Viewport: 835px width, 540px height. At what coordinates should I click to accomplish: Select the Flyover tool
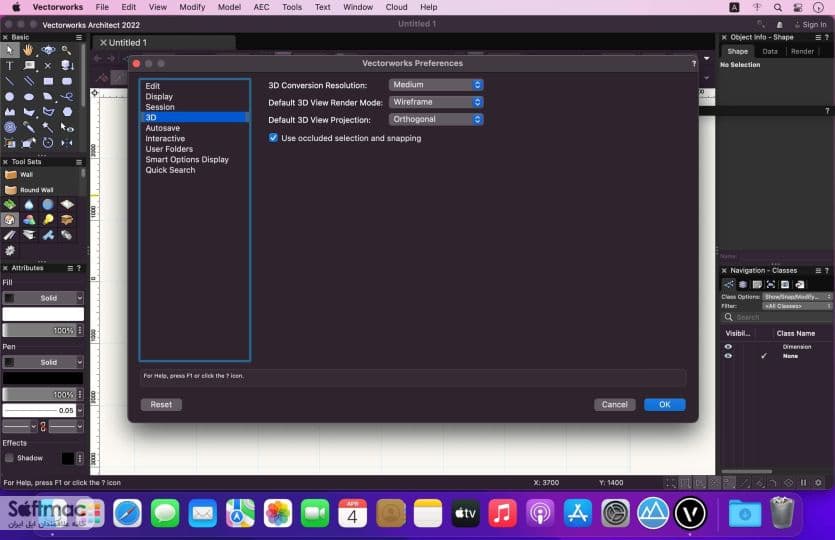click(48, 50)
